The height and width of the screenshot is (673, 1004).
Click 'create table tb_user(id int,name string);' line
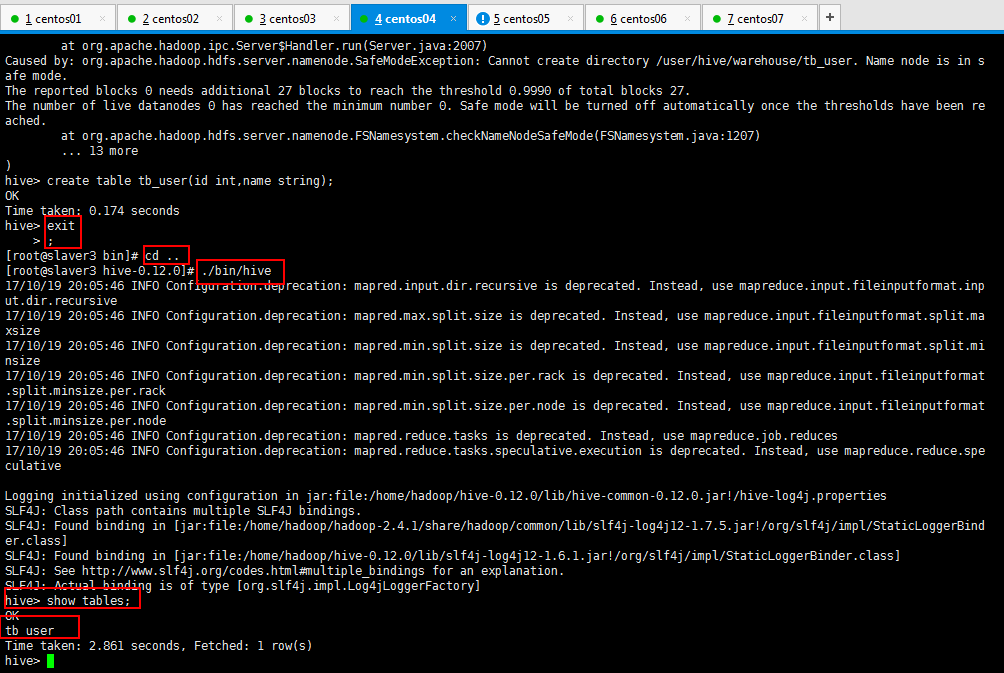pos(190,181)
